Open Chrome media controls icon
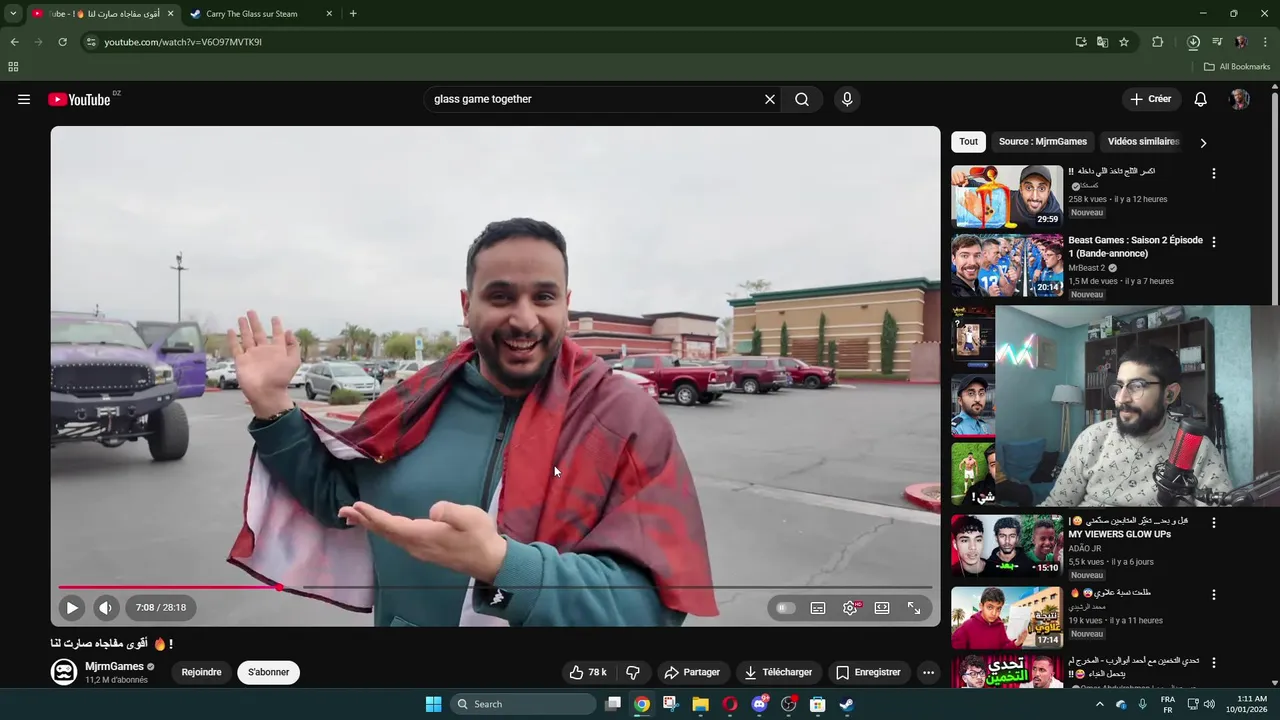 point(1217,42)
